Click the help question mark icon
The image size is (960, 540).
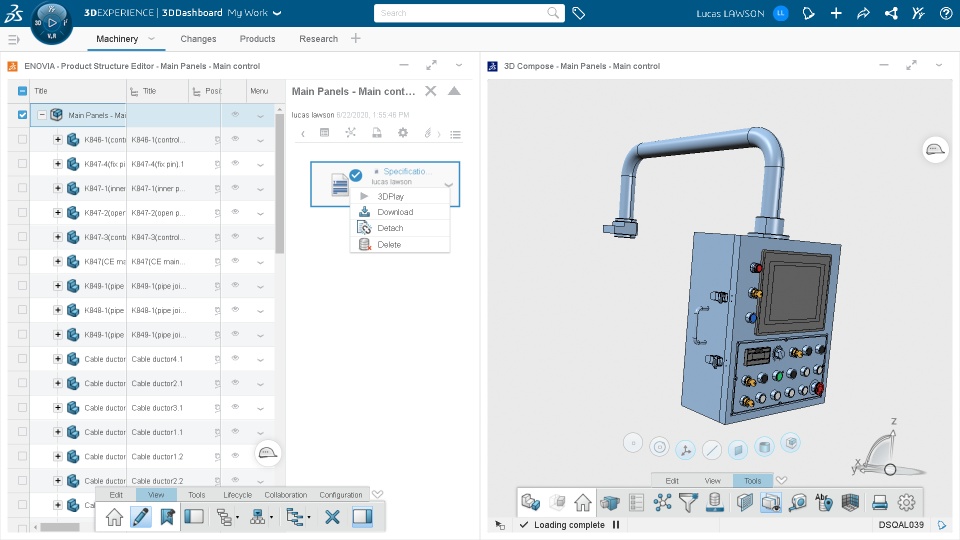(946, 13)
